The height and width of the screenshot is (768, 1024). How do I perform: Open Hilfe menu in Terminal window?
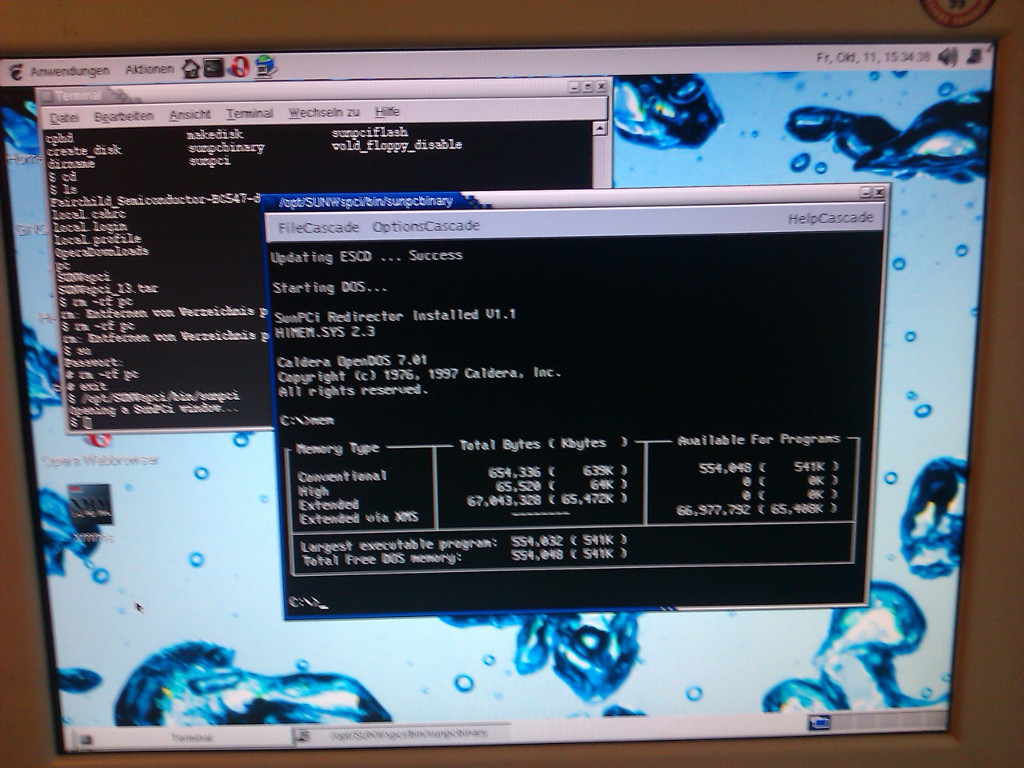coord(387,112)
